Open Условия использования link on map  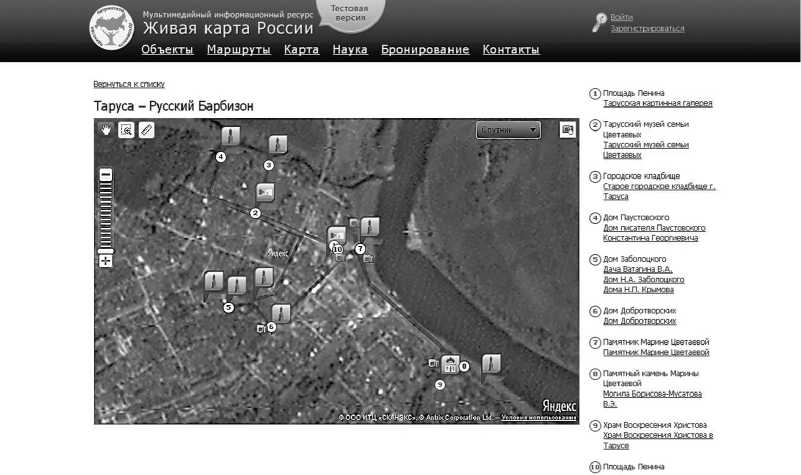(538, 418)
